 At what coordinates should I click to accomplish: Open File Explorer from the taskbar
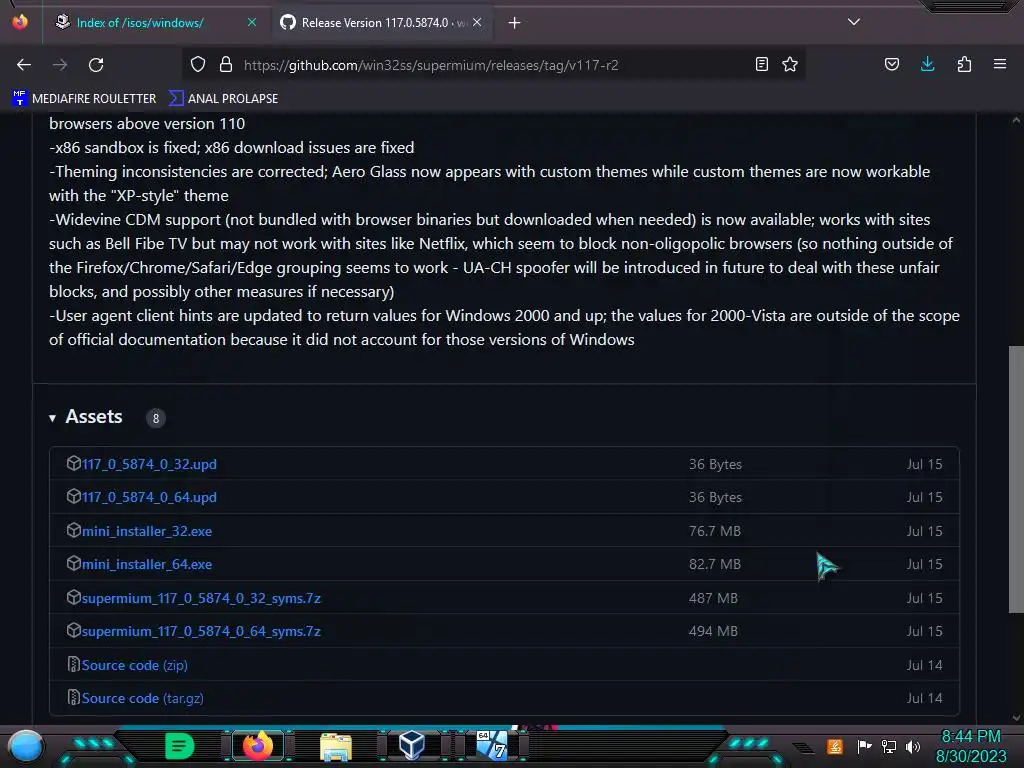click(x=336, y=746)
